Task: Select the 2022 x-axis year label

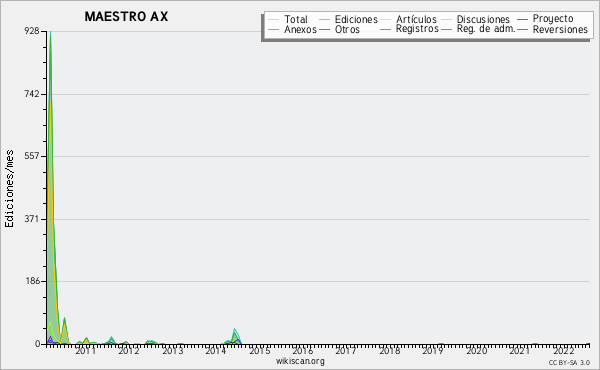Action: (x=564, y=351)
